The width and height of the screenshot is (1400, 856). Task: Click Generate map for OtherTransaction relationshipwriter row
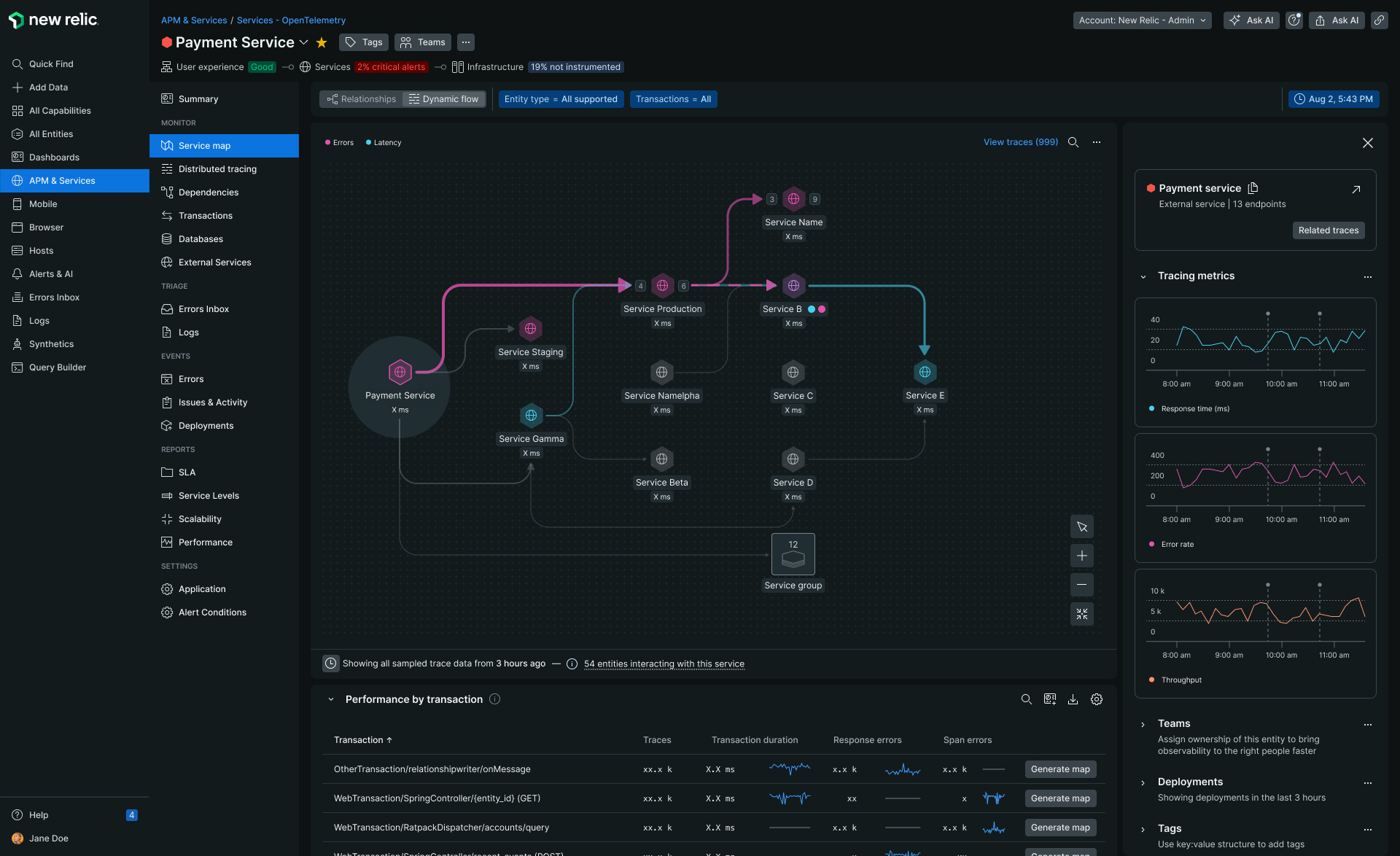click(1060, 769)
